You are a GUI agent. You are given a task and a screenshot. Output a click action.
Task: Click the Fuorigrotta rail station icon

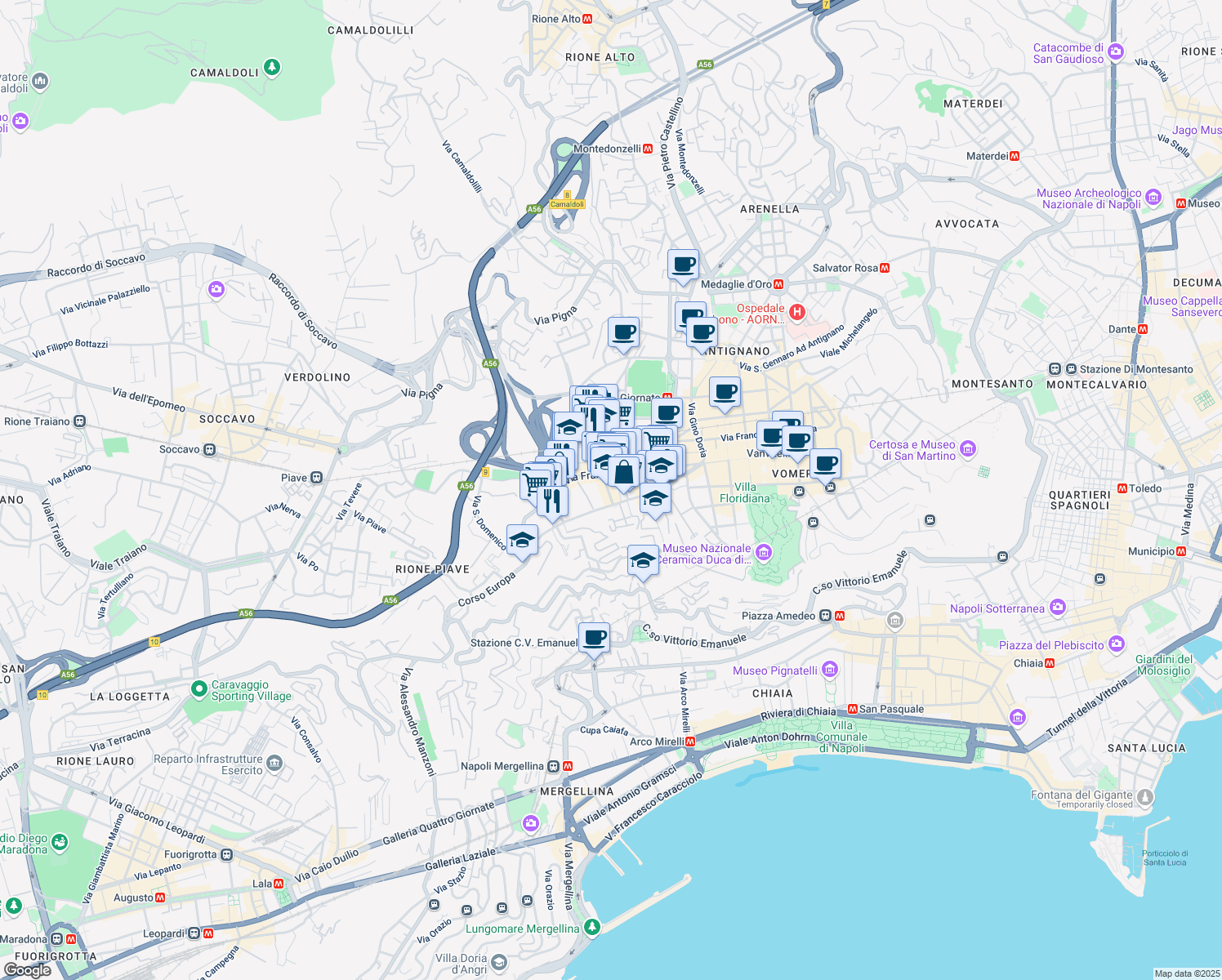(226, 855)
